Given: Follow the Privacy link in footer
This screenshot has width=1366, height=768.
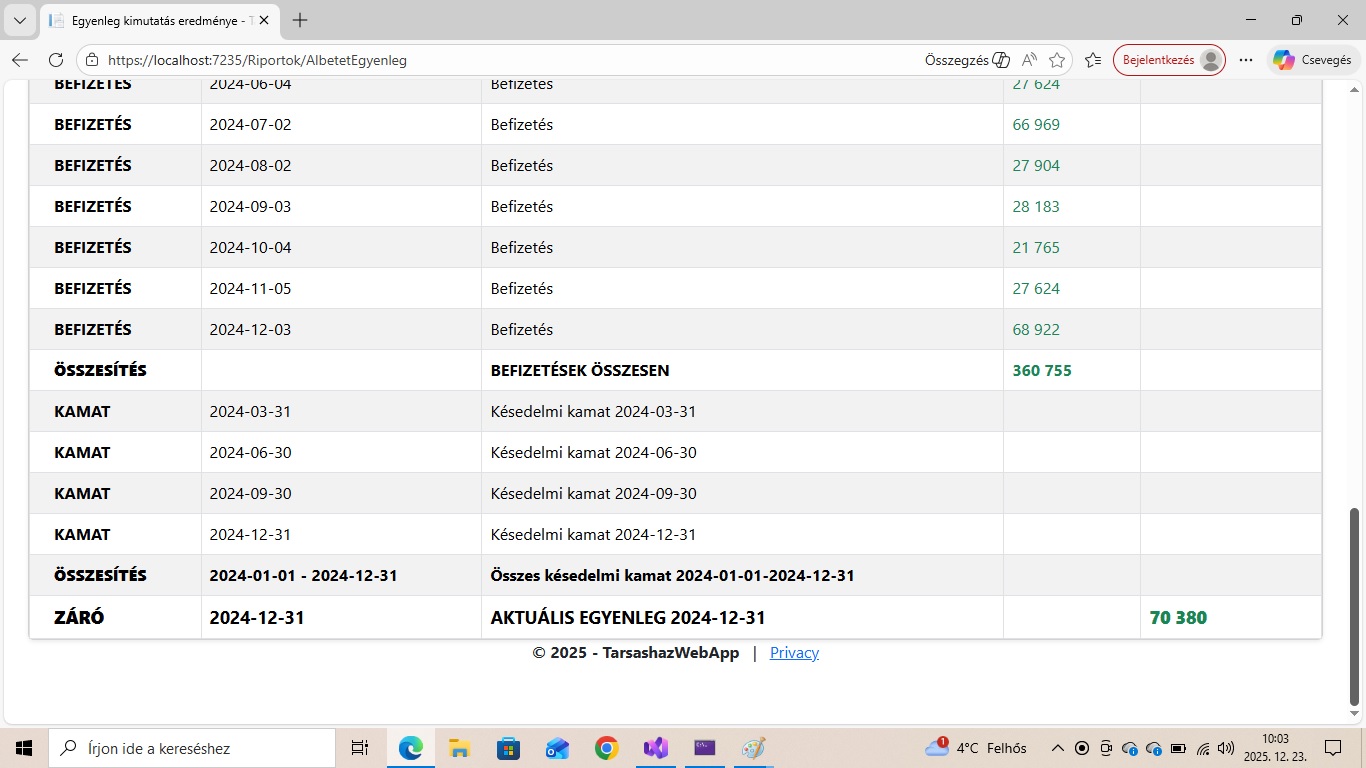Looking at the screenshot, I should click(x=794, y=653).
